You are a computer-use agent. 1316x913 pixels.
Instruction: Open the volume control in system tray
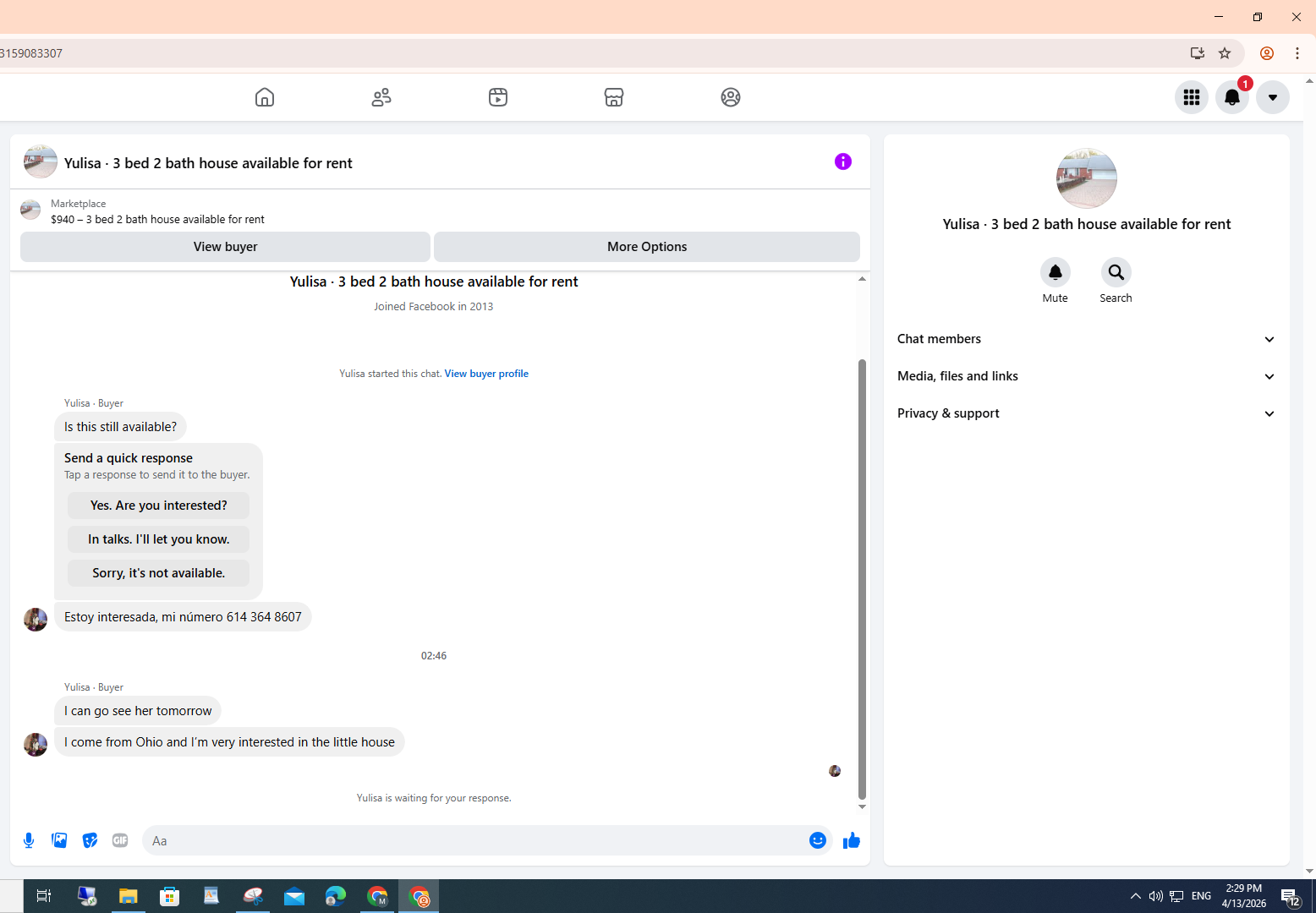[1155, 896]
